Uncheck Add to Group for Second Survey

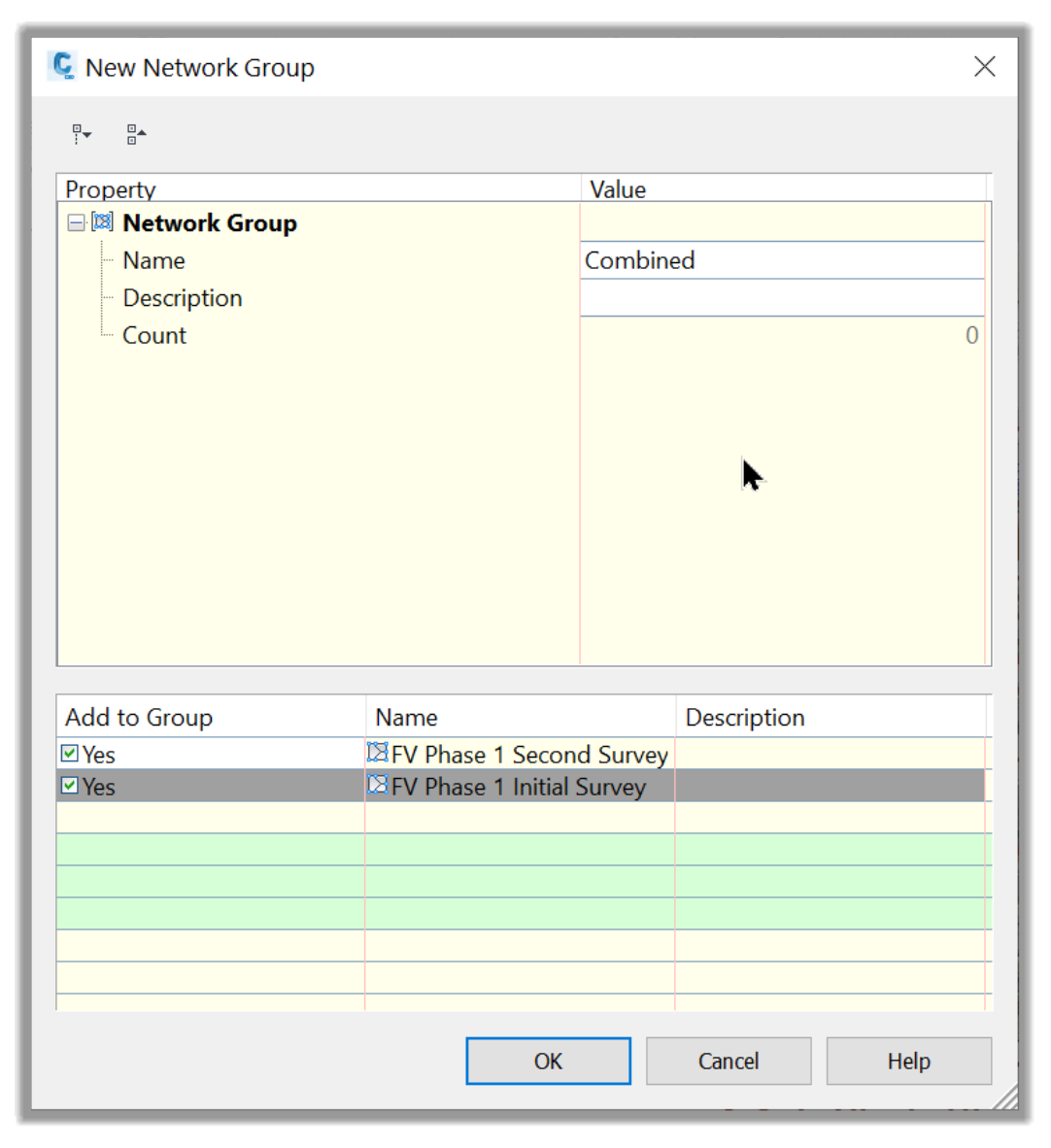pyautogui.click(x=70, y=753)
